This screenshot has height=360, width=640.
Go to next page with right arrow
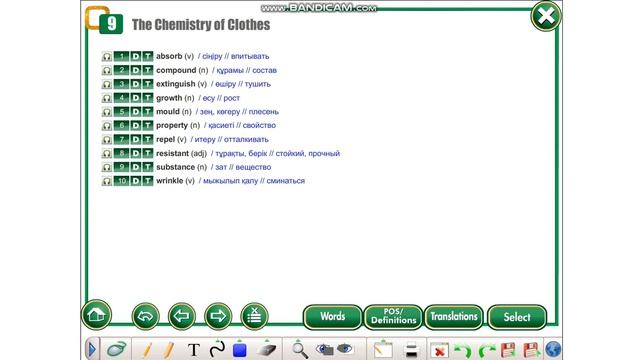[x=218, y=316]
